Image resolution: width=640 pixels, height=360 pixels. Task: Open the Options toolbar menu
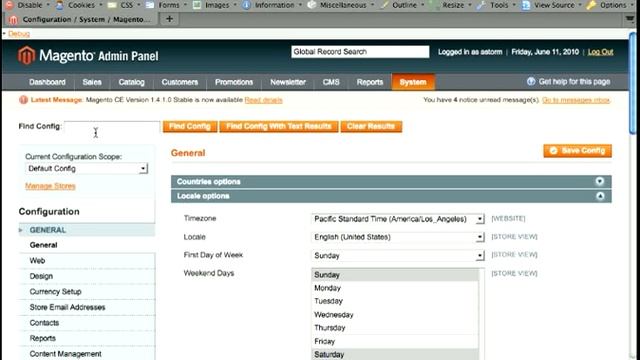(x=611, y=5)
